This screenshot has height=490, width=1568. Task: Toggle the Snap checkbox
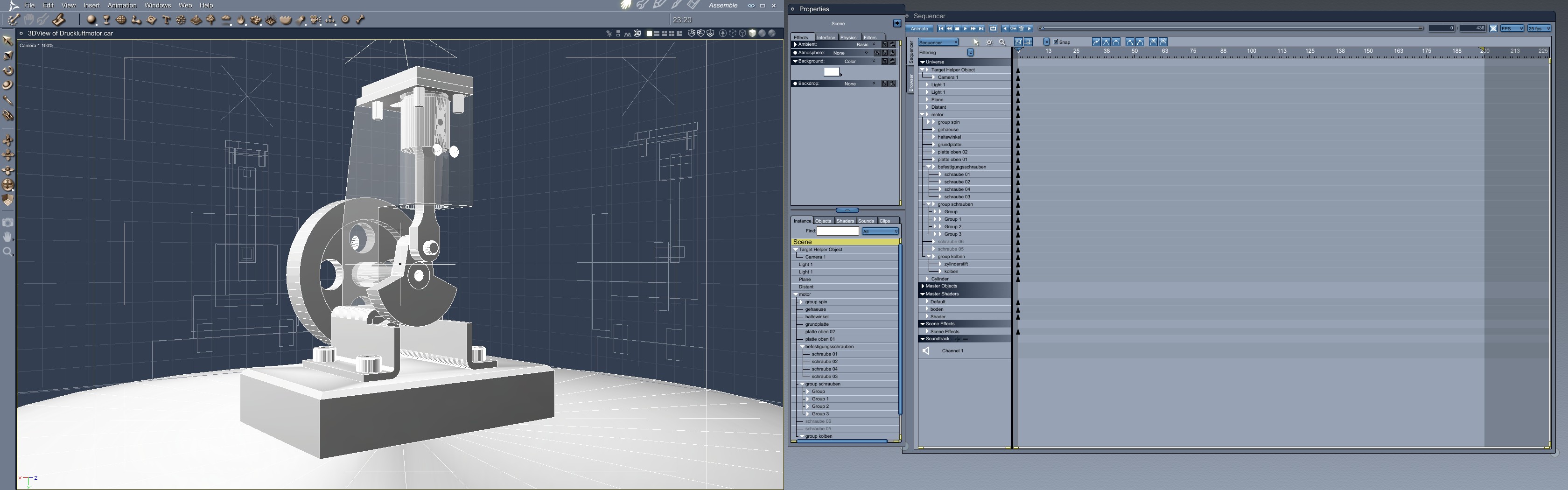[1056, 42]
